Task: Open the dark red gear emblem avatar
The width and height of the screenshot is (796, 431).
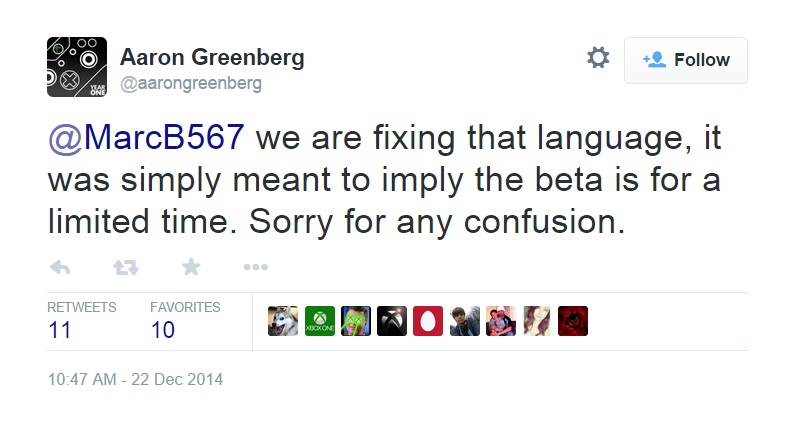Action: [x=573, y=321]
